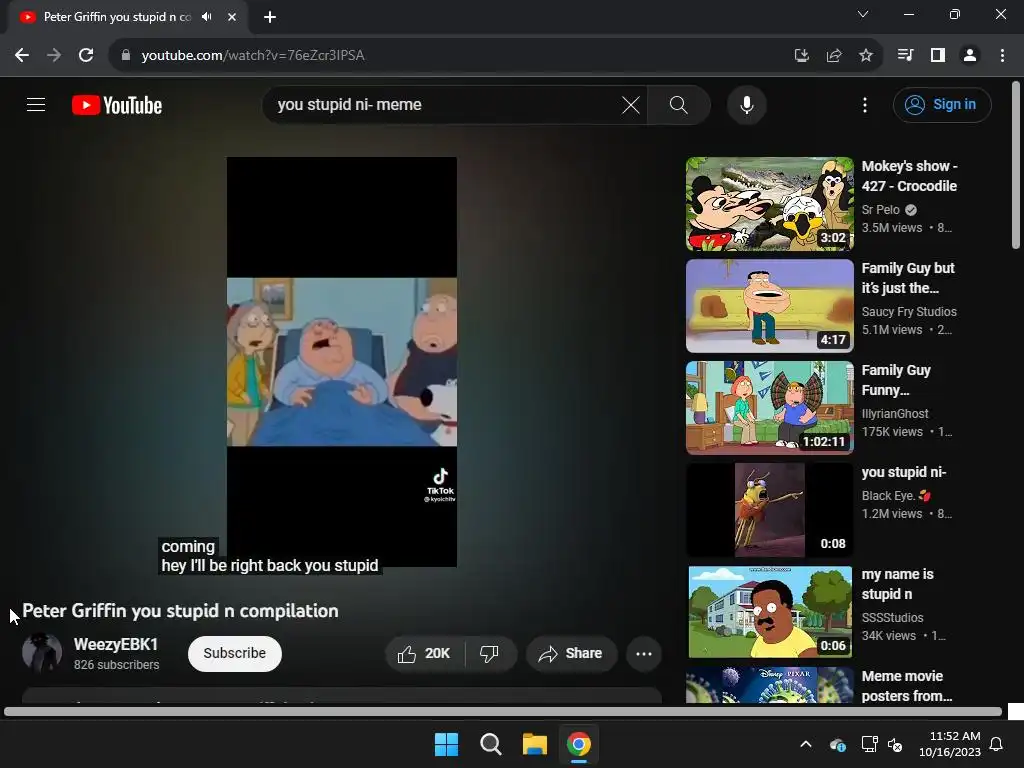The height and width of the screenshot is (768, 1024).
Task: Go back with browser back arrow
Action: tap(22, 56)
